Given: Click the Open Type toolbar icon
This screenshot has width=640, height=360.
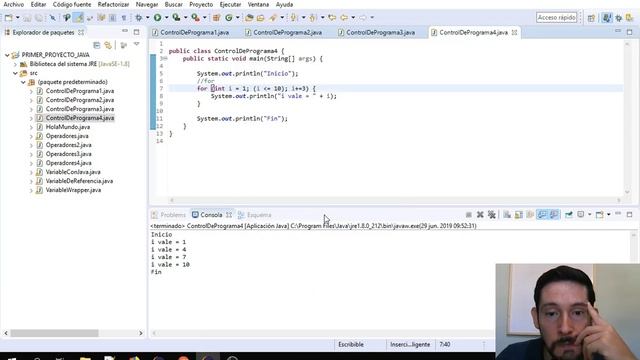Looking at the screenshot, I should [249, 18].
